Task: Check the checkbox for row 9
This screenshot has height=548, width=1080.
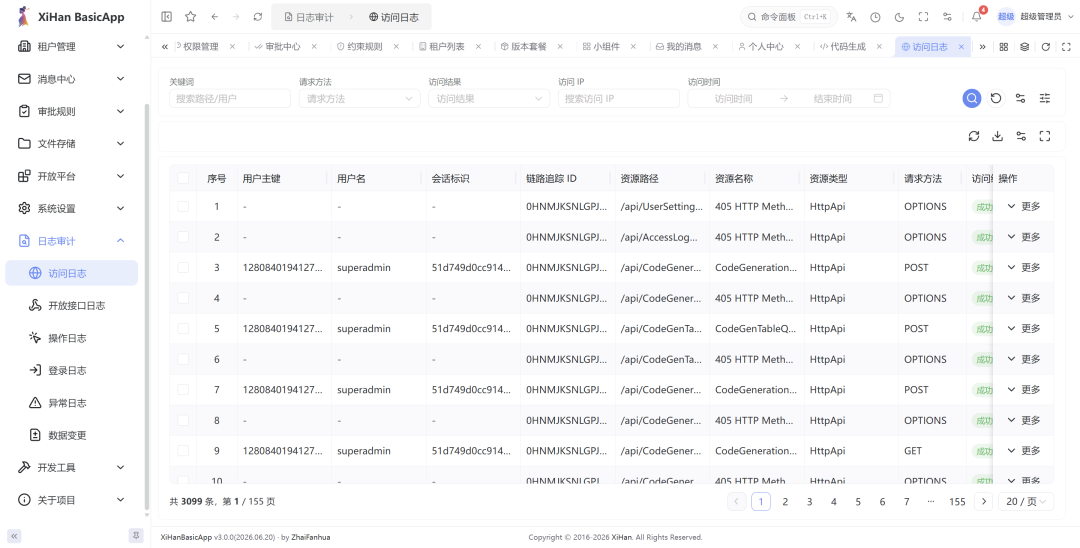Action: point(183,451)
